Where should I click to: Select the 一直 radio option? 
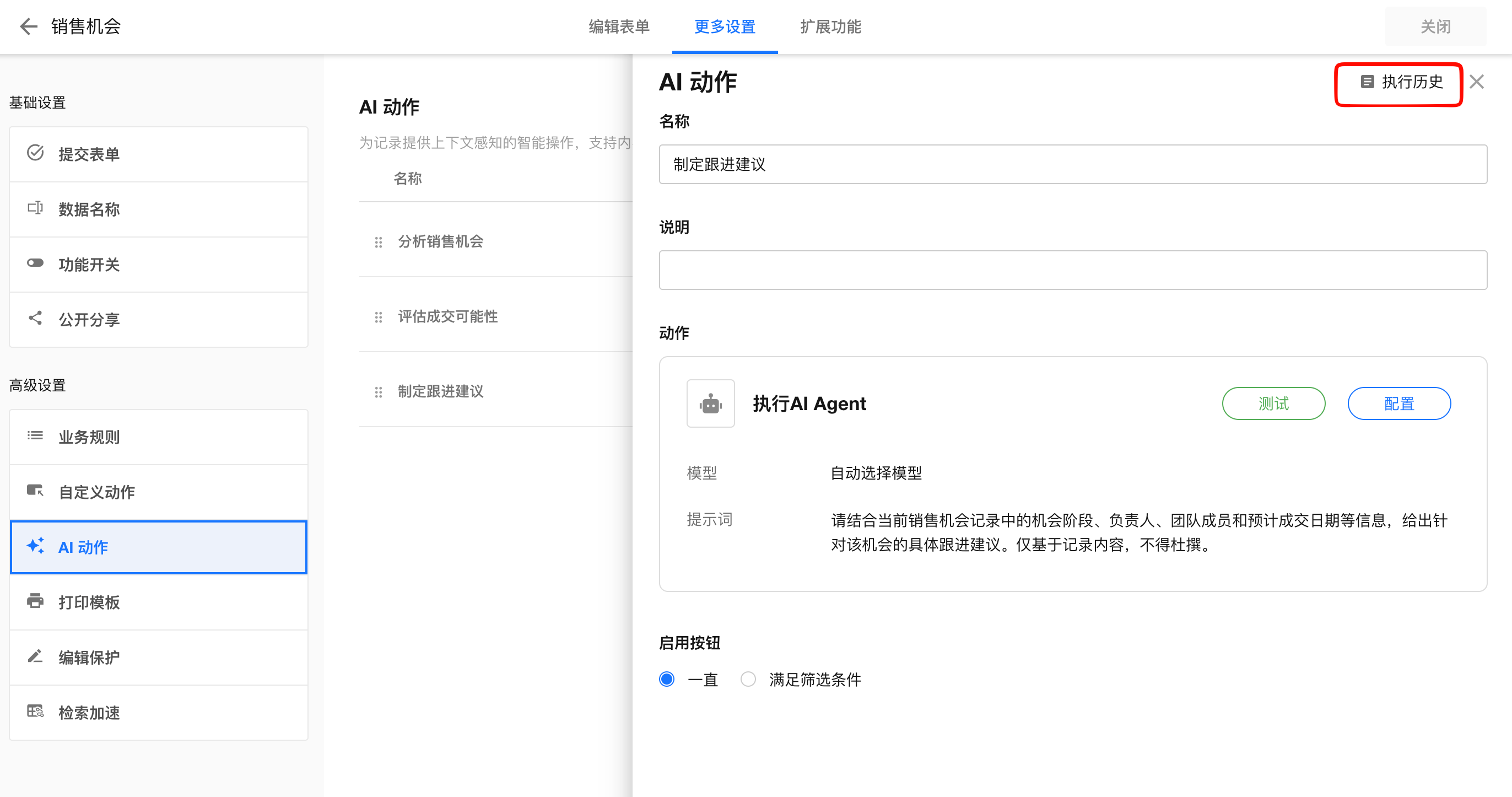tap(666, 679)
